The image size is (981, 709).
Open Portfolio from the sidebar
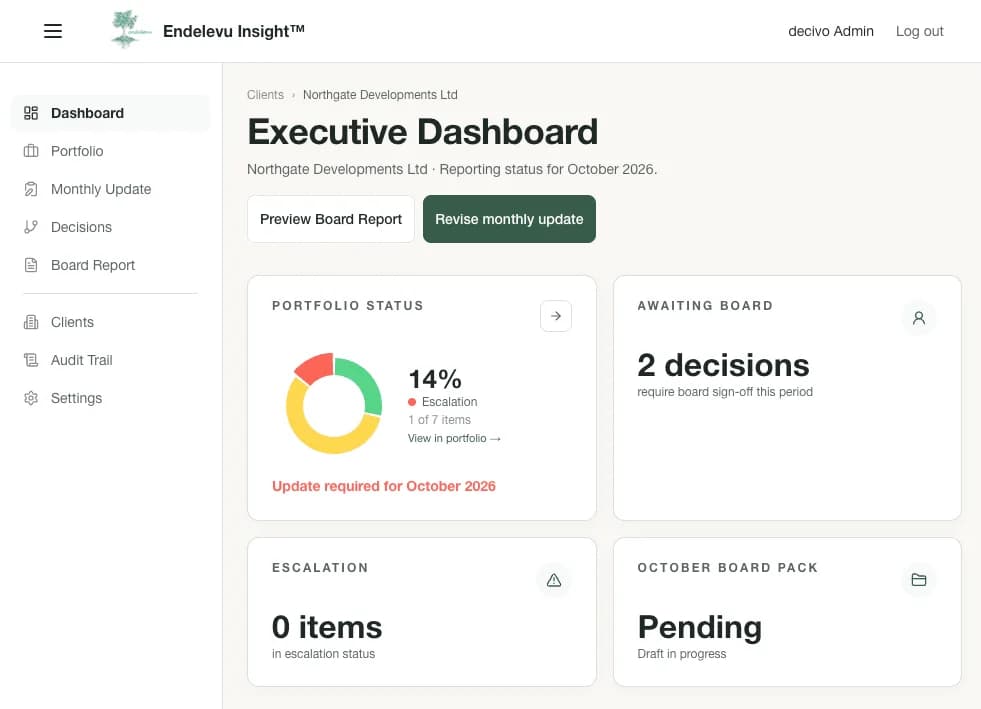110,151
